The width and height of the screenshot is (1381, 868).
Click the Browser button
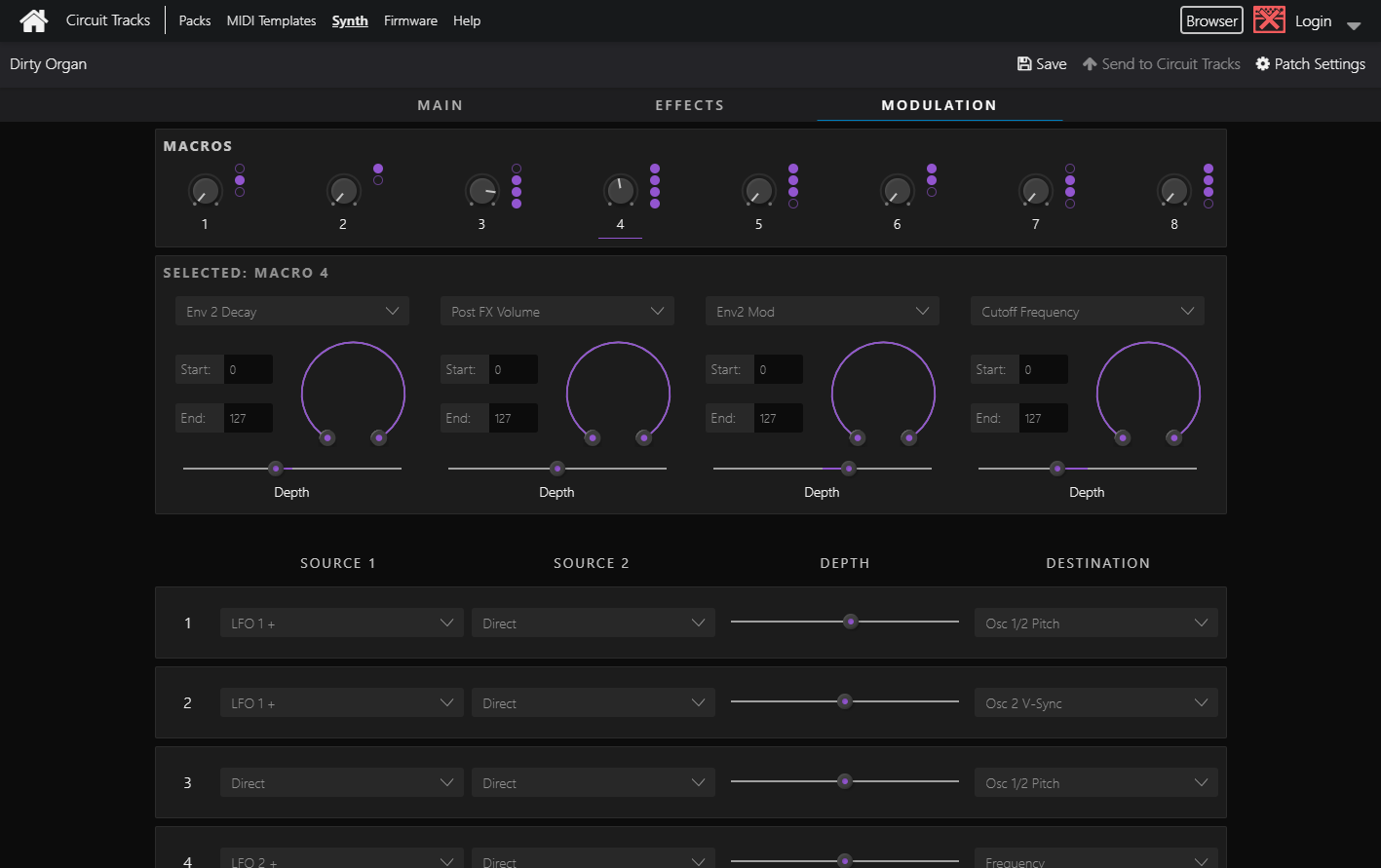click(x=1211, y=19)
